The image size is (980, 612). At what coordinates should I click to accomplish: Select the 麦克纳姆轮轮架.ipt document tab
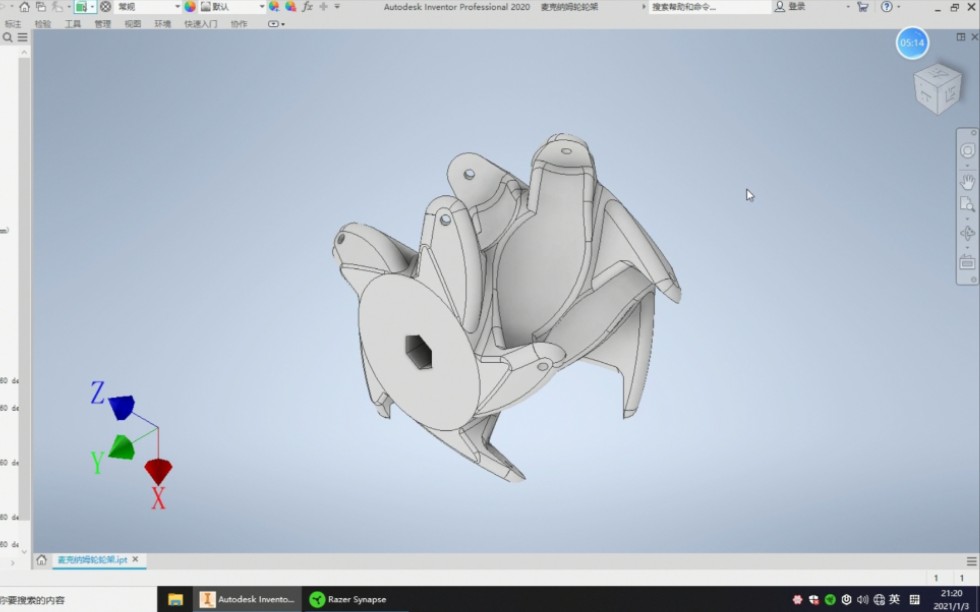[98, 559]
